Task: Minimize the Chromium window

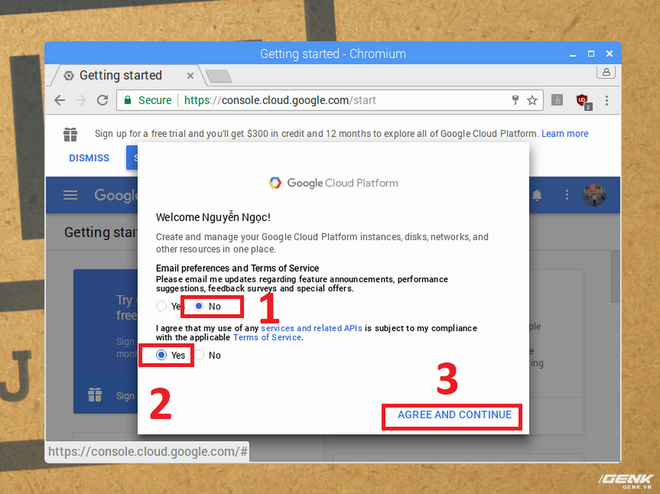Action: point(572,54)
